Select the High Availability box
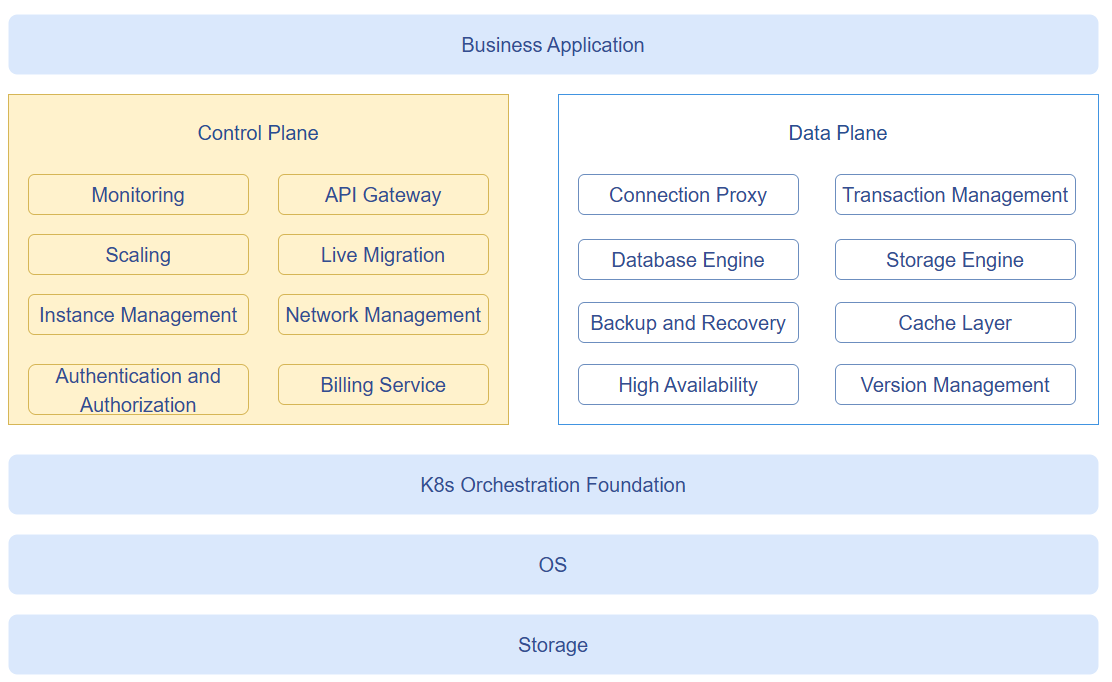This screenshot has width=1112, height=682. pos(688,385)
